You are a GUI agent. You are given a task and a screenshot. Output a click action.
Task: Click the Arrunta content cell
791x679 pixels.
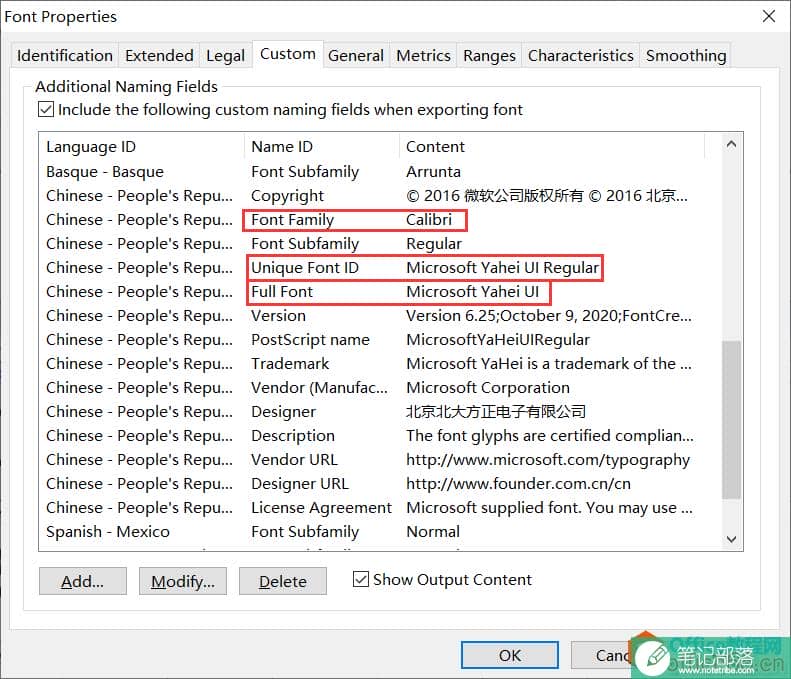click(x=433, y=172)
